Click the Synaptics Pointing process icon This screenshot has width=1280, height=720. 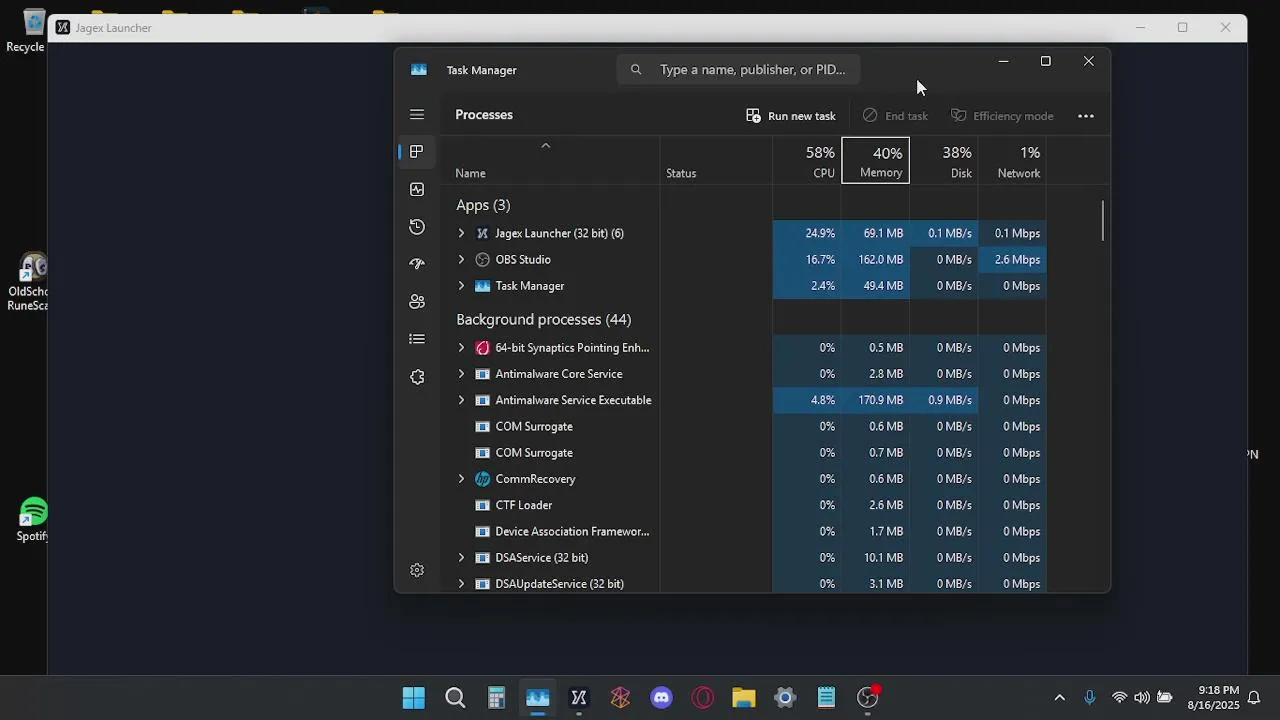tap(483, 348)
